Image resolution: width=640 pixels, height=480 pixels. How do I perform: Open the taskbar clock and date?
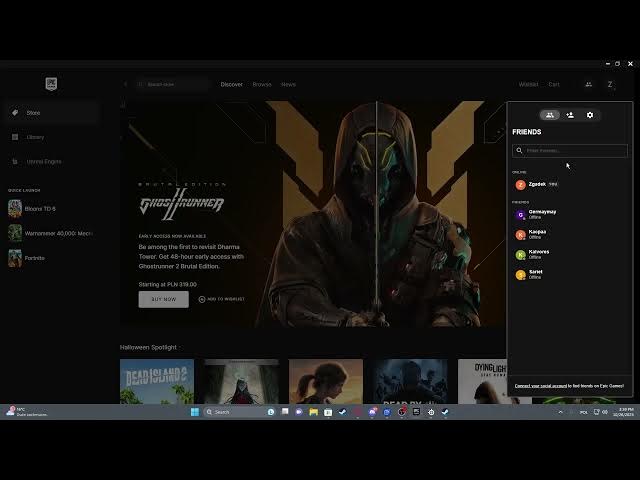(x=623, y=412)
